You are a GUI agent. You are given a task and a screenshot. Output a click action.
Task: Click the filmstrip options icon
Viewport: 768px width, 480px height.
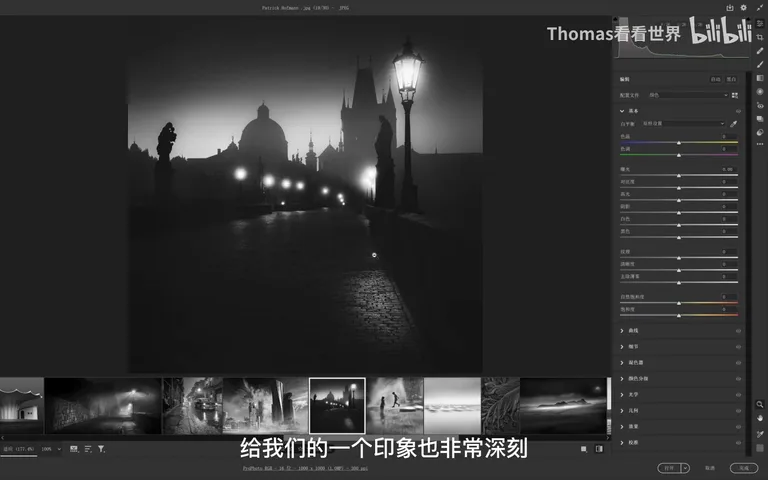pyautogui.click(x=74, y=449)
